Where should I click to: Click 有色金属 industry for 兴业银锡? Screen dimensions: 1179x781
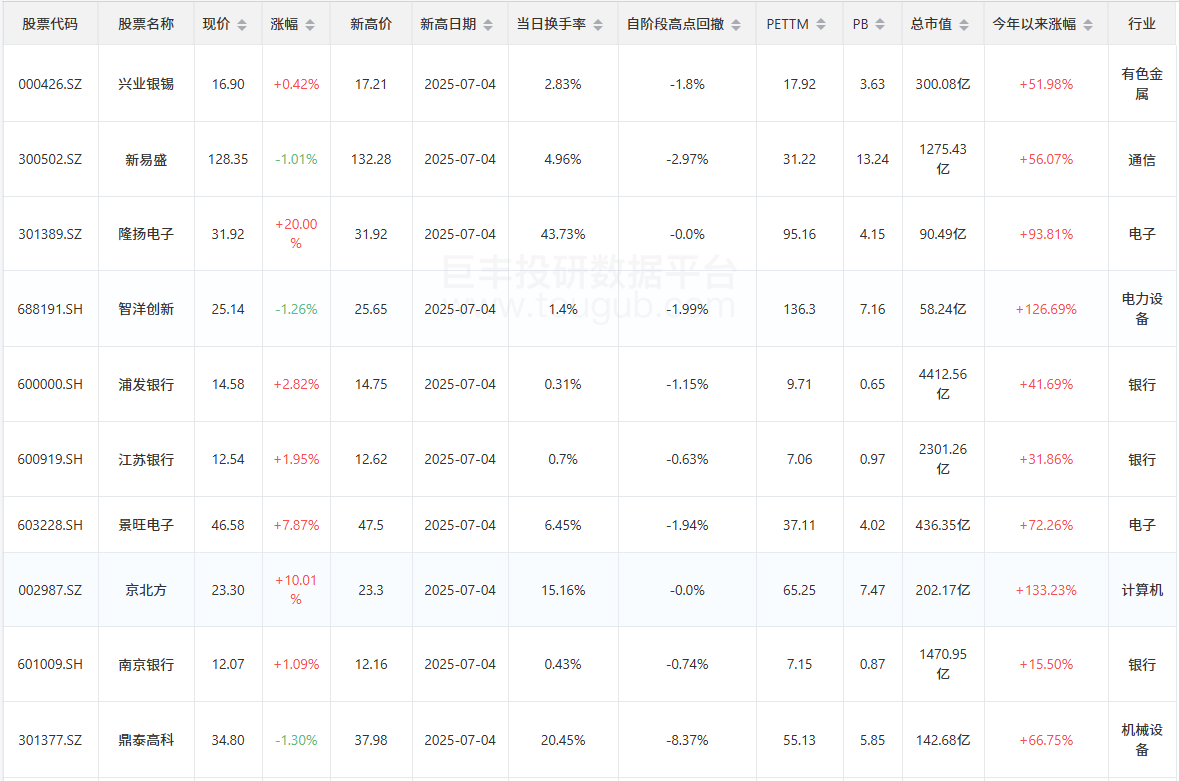click(1141, 84)
